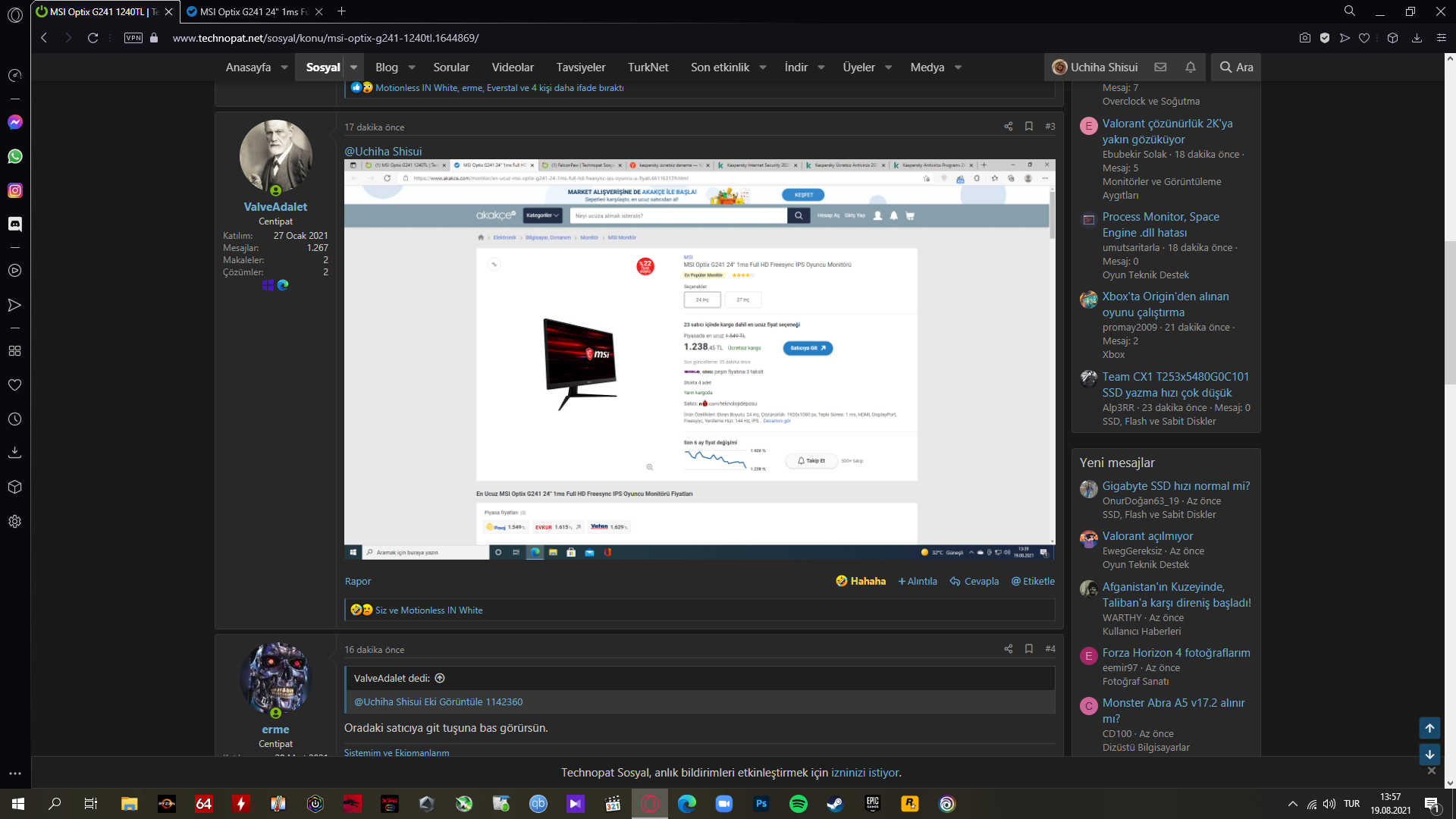The width and height of the screenshot is (1456, 819).
Task: Click the share icon on post #3
Action: [1008, 127]
